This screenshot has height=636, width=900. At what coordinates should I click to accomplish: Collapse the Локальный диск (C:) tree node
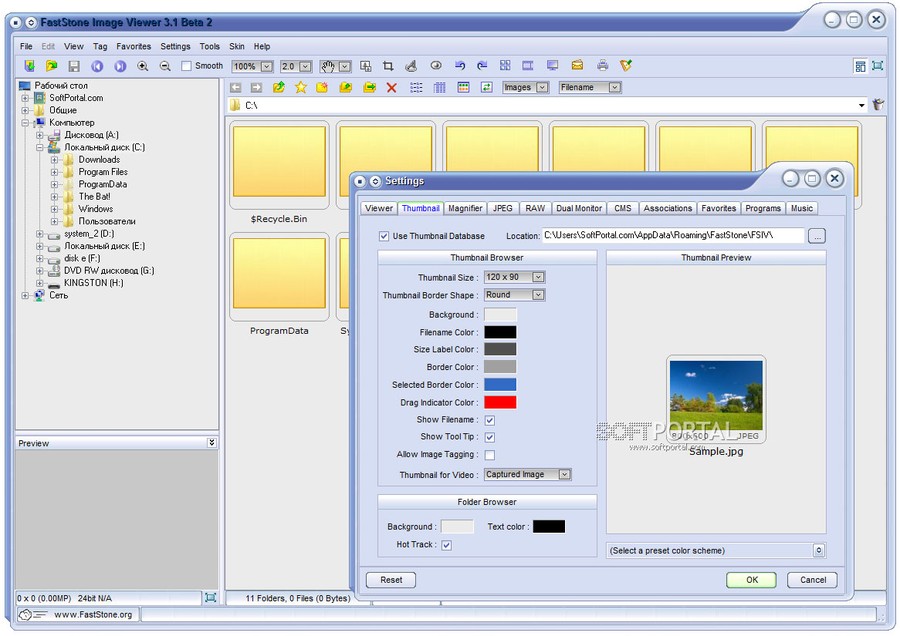tap(40, 148)
